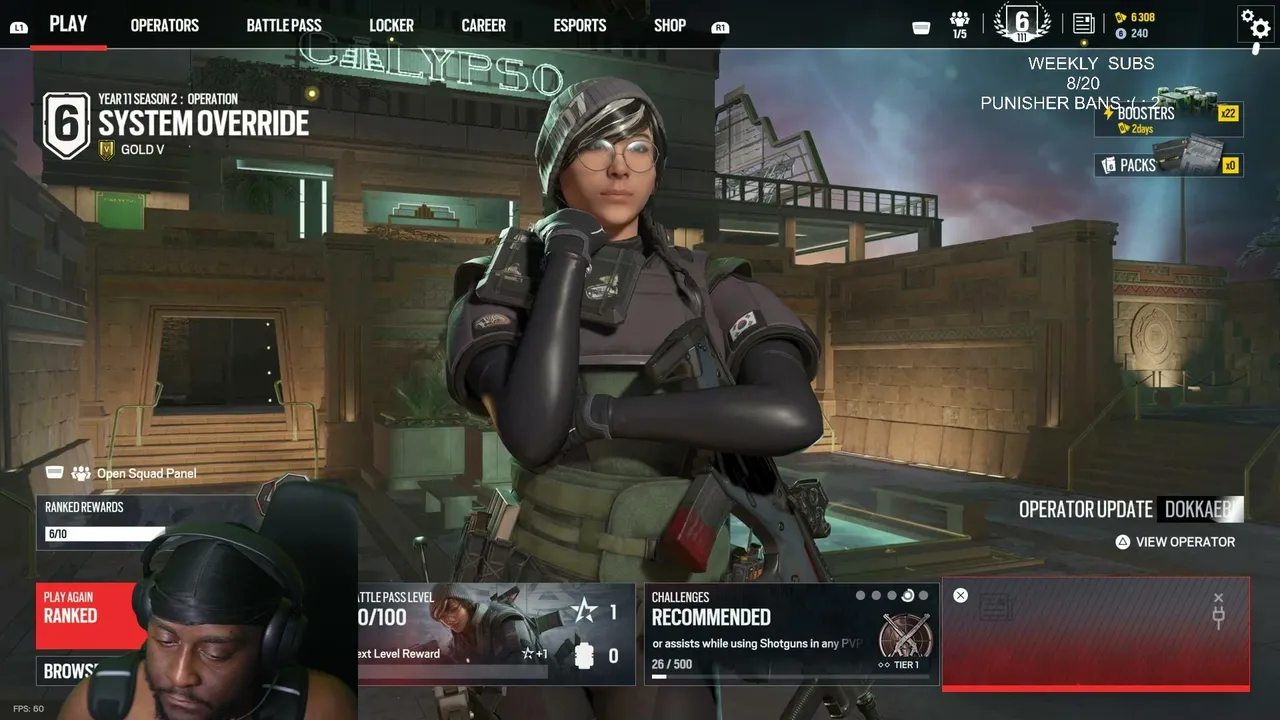
Task: Close the red notification panel
Action: [961, 595]
